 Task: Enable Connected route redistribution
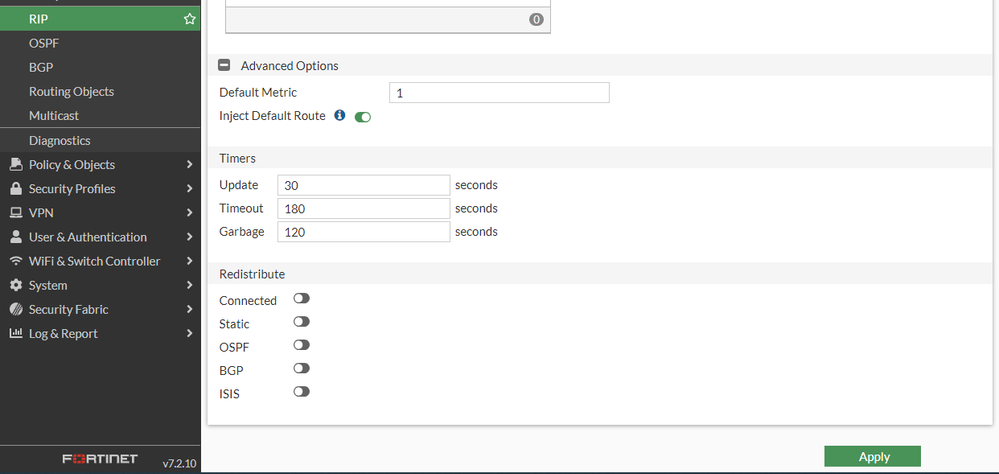click(301, 299)
